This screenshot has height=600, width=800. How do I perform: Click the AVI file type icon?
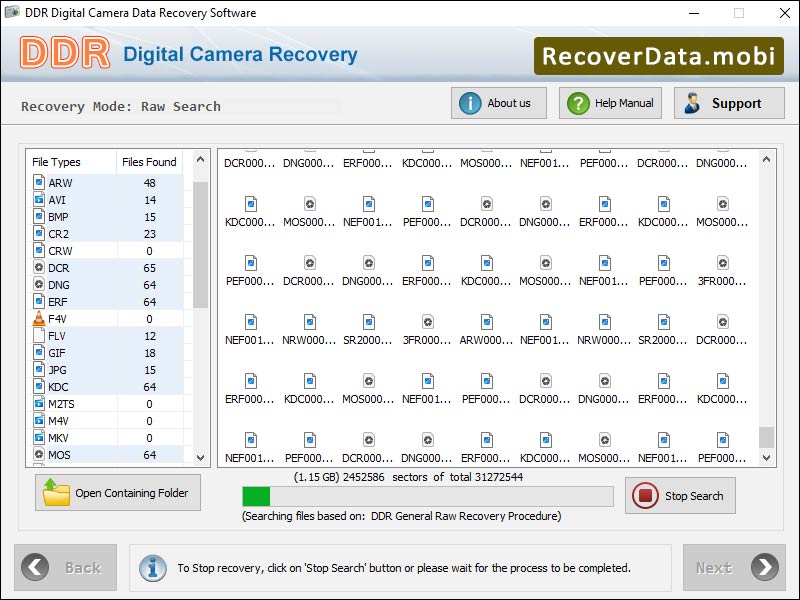[39, 199]
